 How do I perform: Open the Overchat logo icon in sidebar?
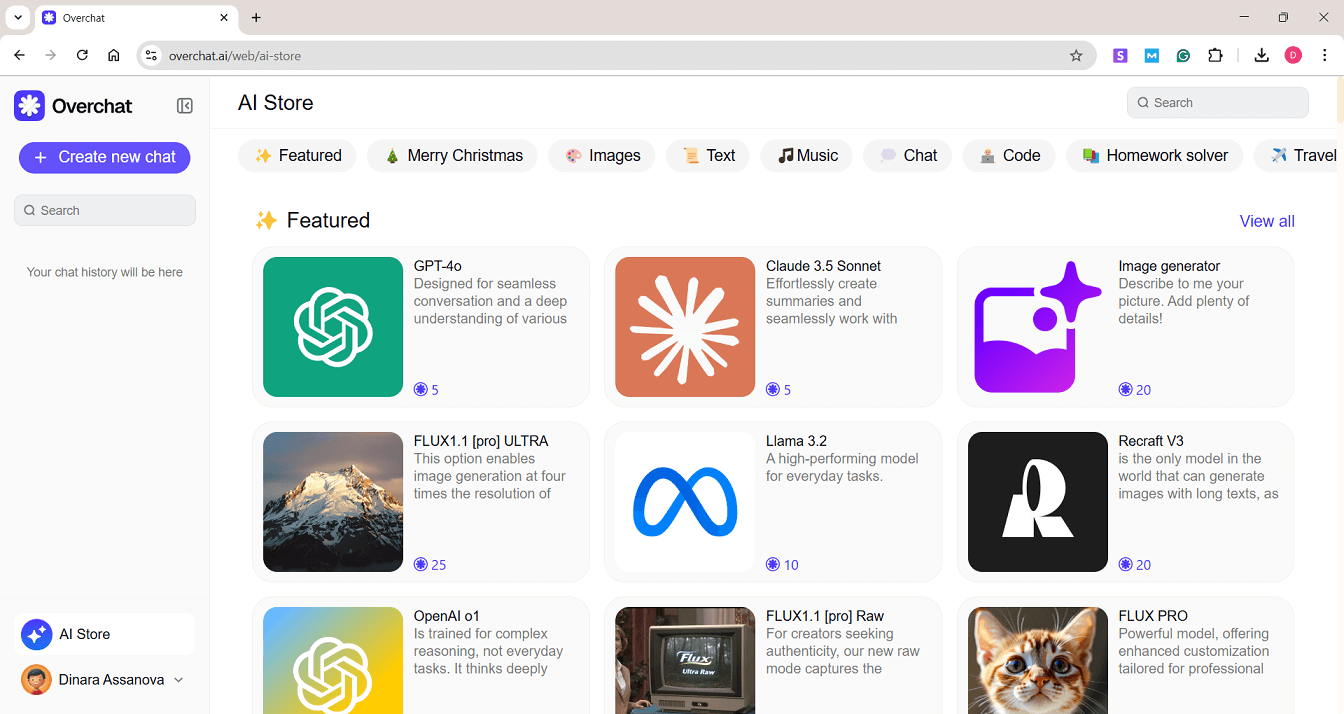point(29,105)
